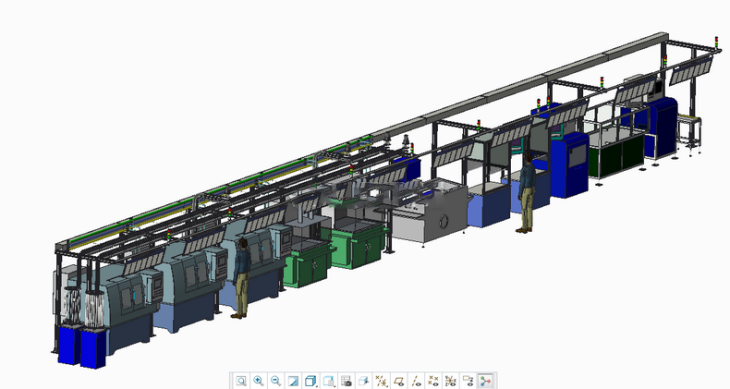
Task: Toggle the perspective view icon
Action: click(364, 381)
